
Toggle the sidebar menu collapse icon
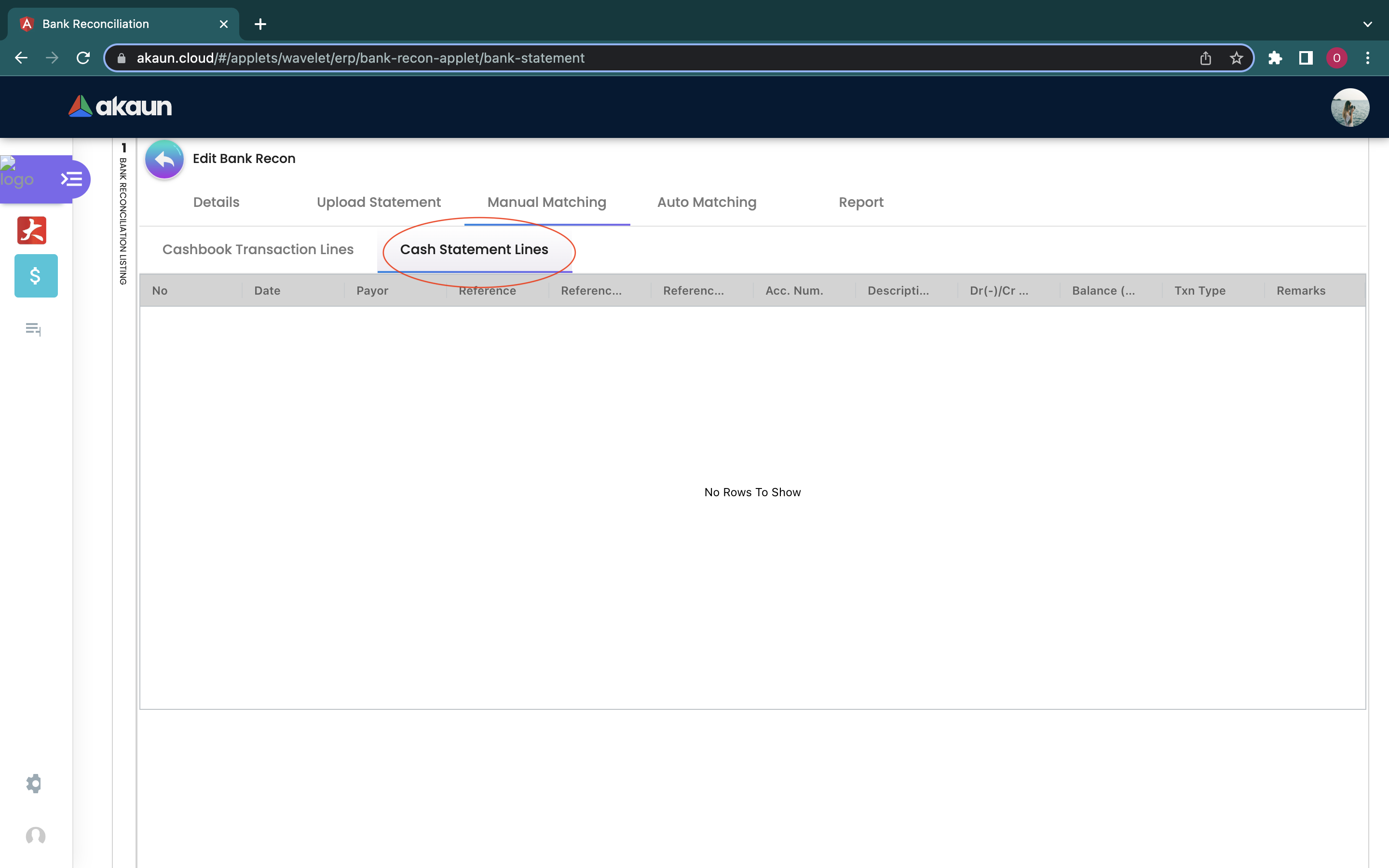pyautogui.click(x=72, y=179)
